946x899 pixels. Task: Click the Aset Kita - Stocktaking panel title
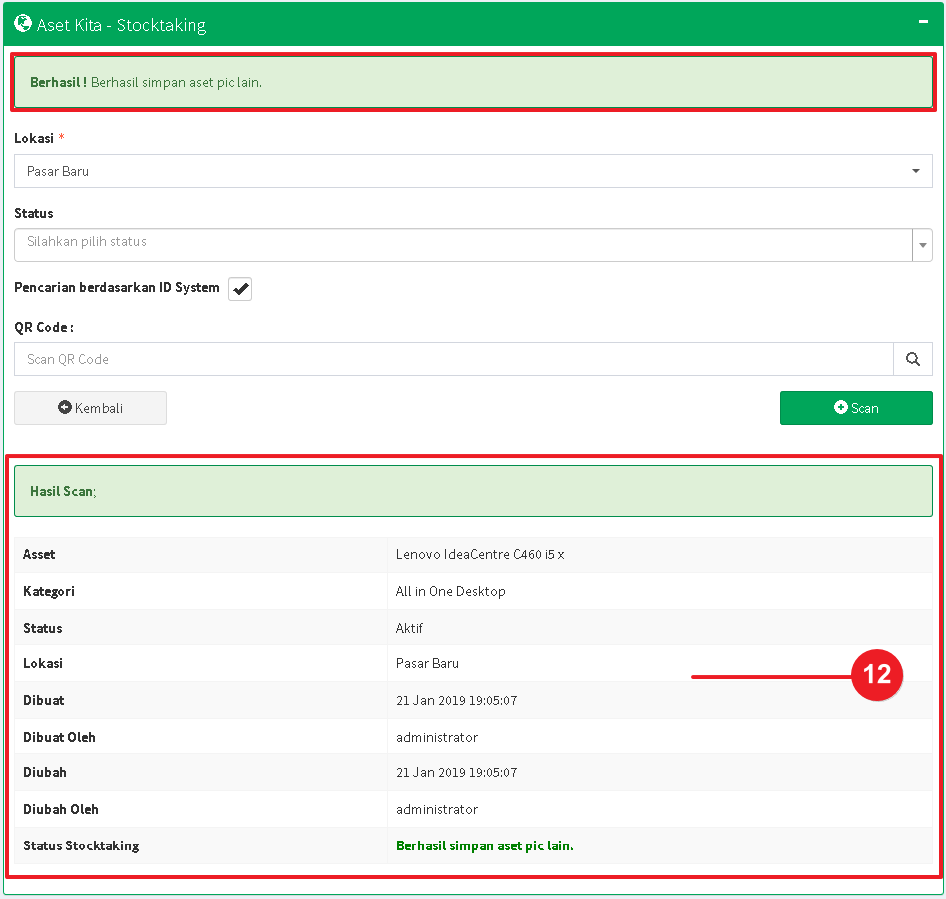pos(121,25)
